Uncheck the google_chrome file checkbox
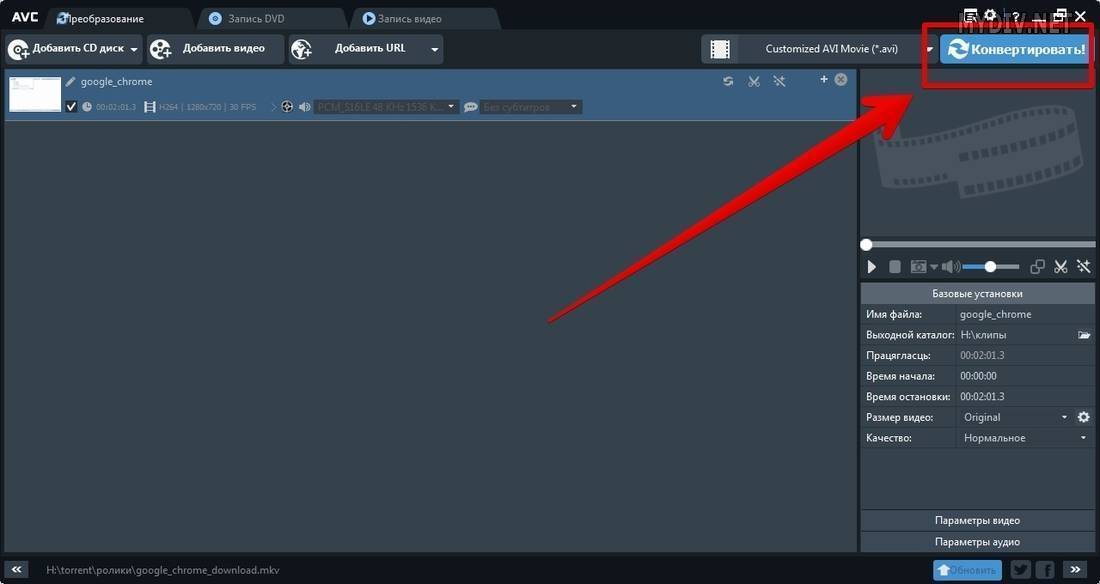Screen dimensions: 1100x584 [71, 107]
